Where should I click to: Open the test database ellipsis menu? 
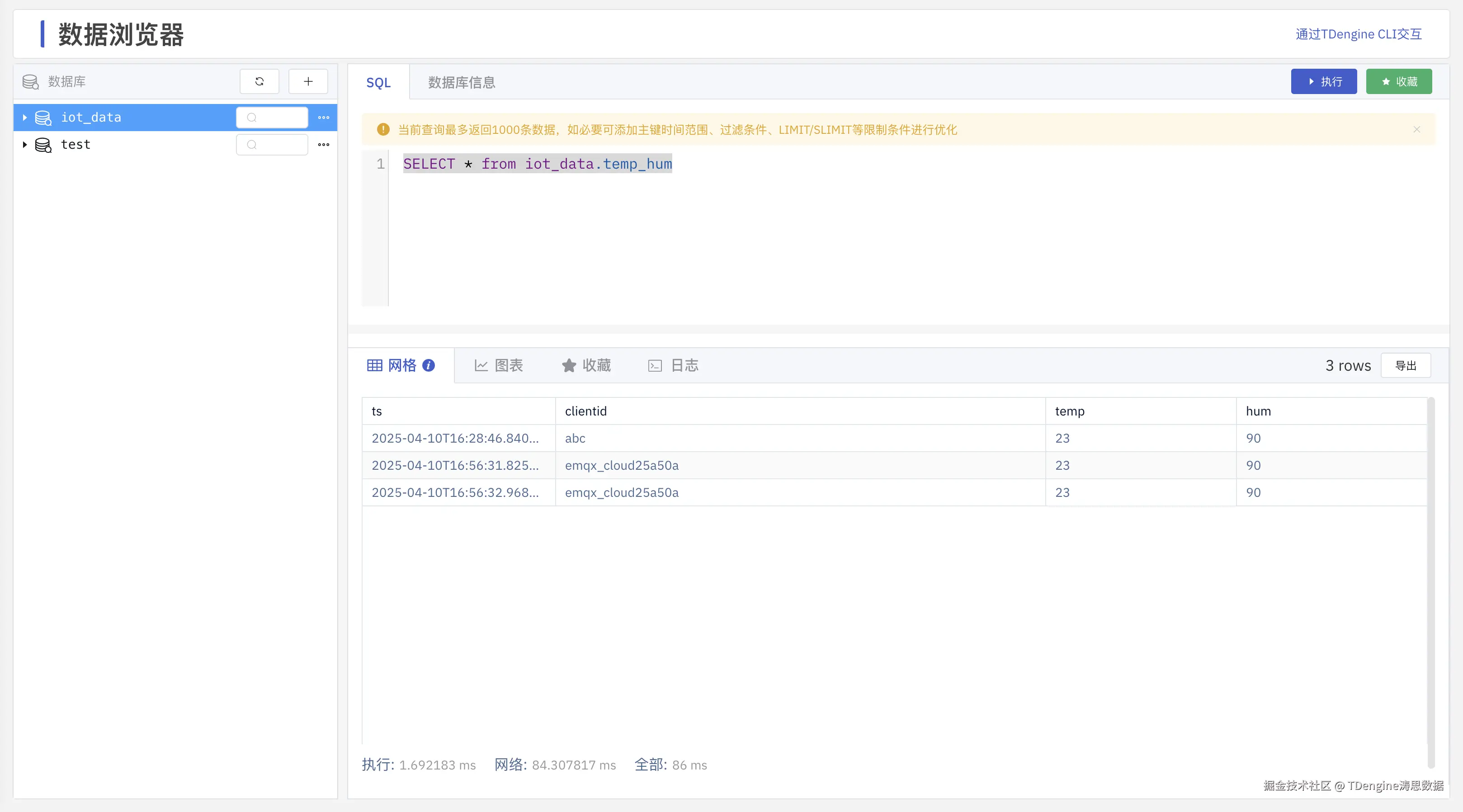pos(324,145)
